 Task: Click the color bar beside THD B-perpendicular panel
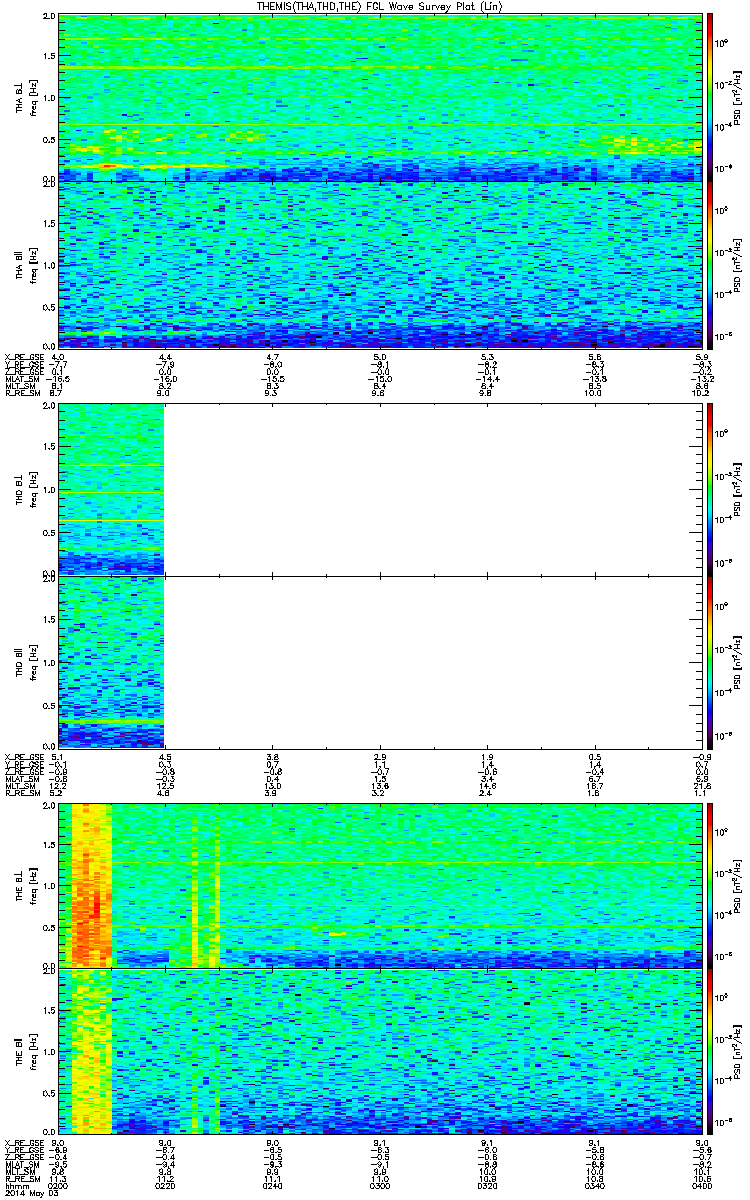(711, 488)
